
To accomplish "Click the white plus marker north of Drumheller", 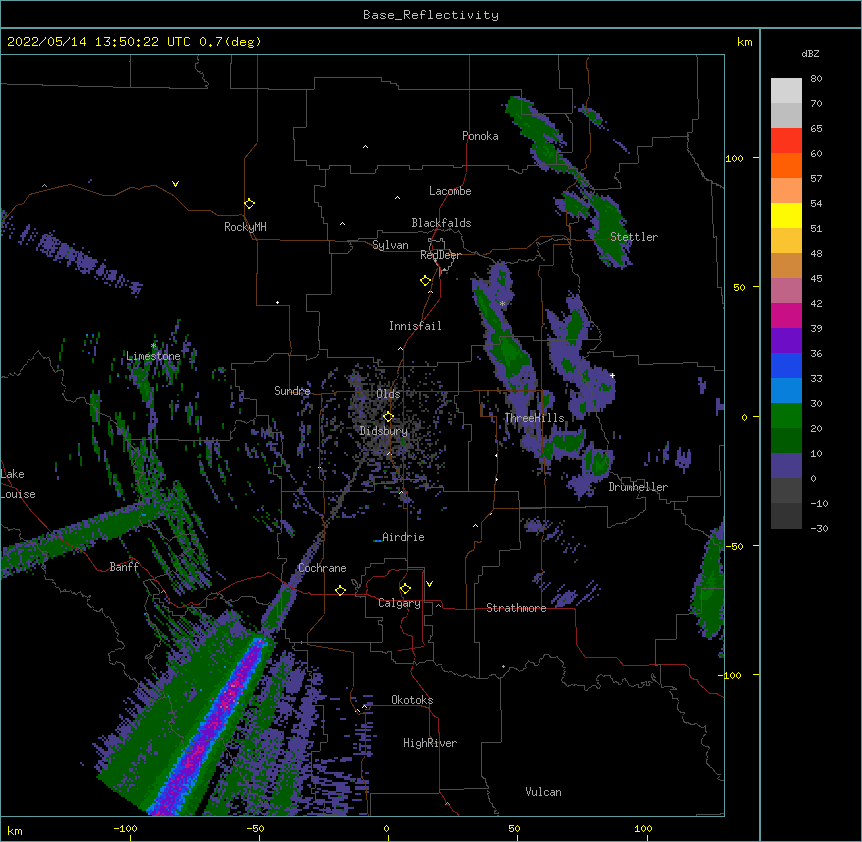I will click(612, 375).
